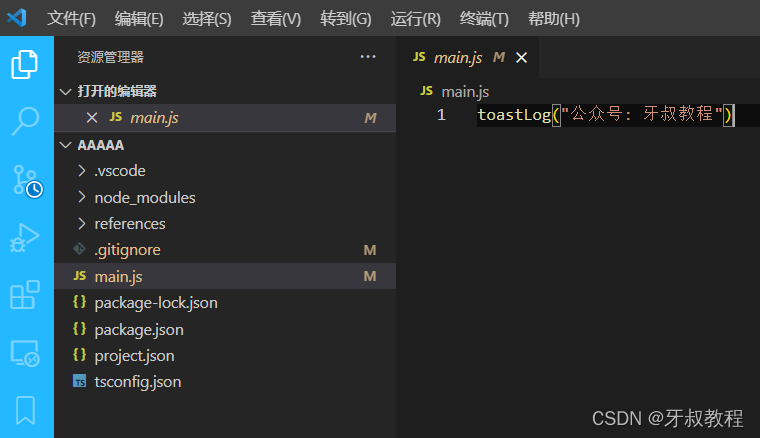
Task: Open main.js in AAAAA folder tree
Action: [x=225, y=276]
